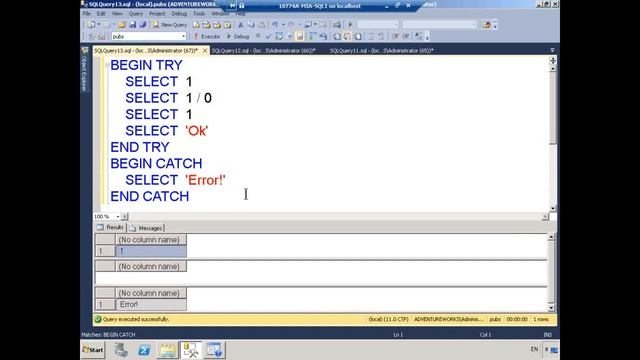Click the Debug button in toolbar
Viewport: 640px width, 360px height.
click(x=238, y=36)
